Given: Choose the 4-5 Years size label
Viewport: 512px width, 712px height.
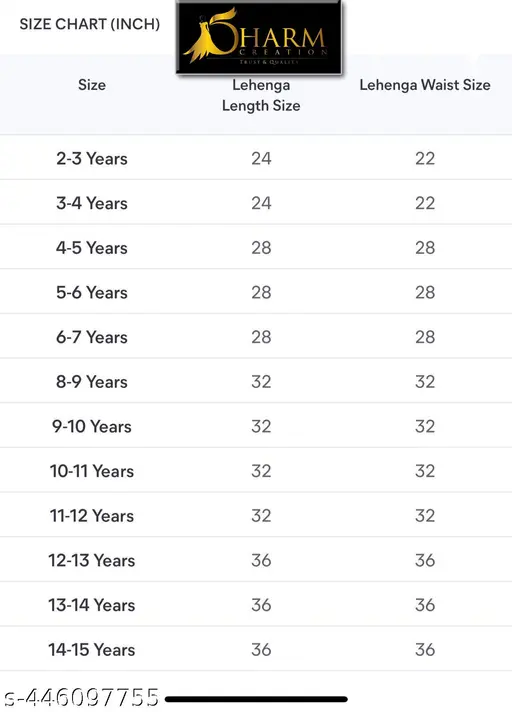Looking at the screenshot, I should (x=92, y=248).
